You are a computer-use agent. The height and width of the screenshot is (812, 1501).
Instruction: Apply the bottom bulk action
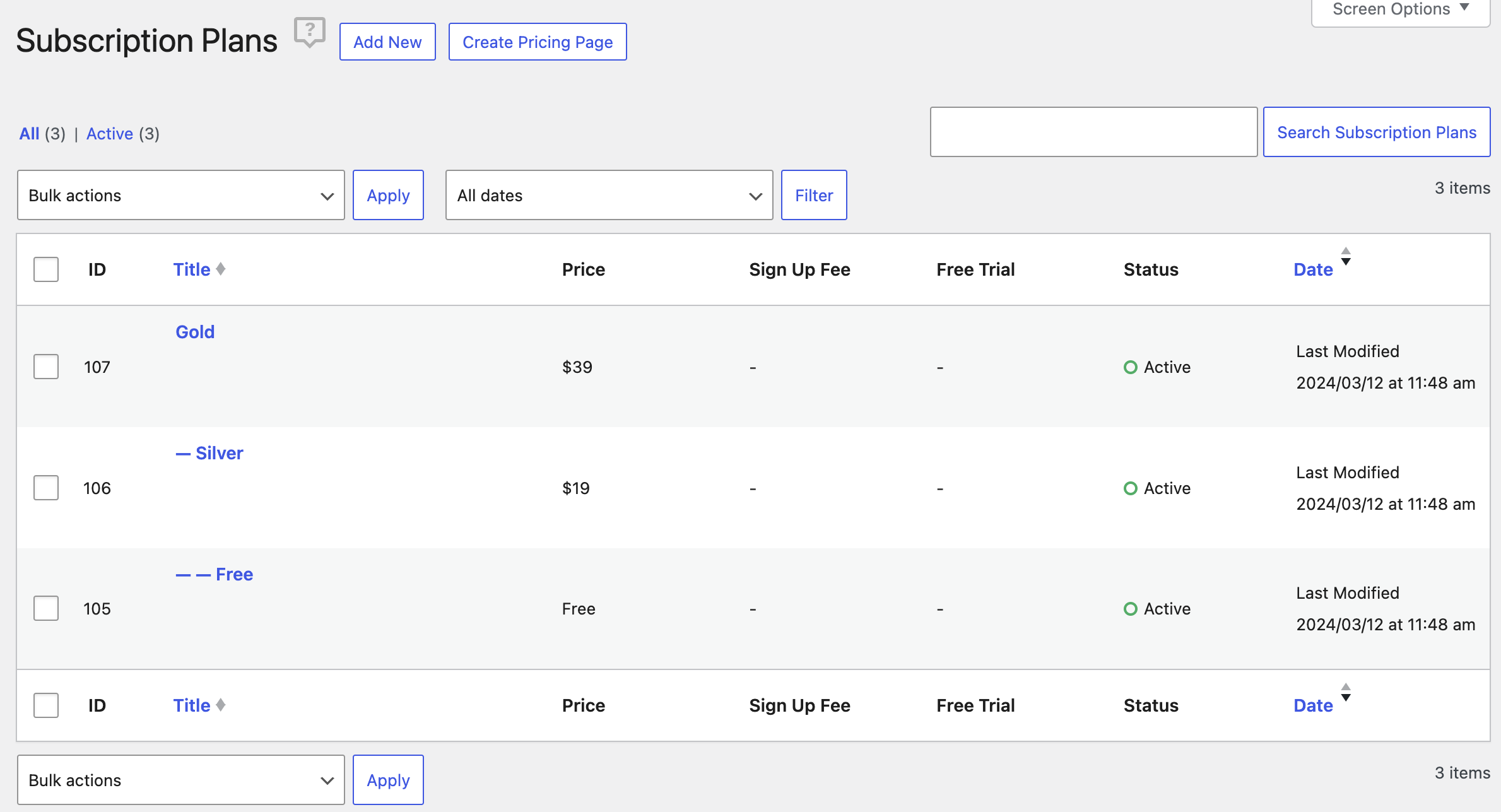(x=388, y=780)
